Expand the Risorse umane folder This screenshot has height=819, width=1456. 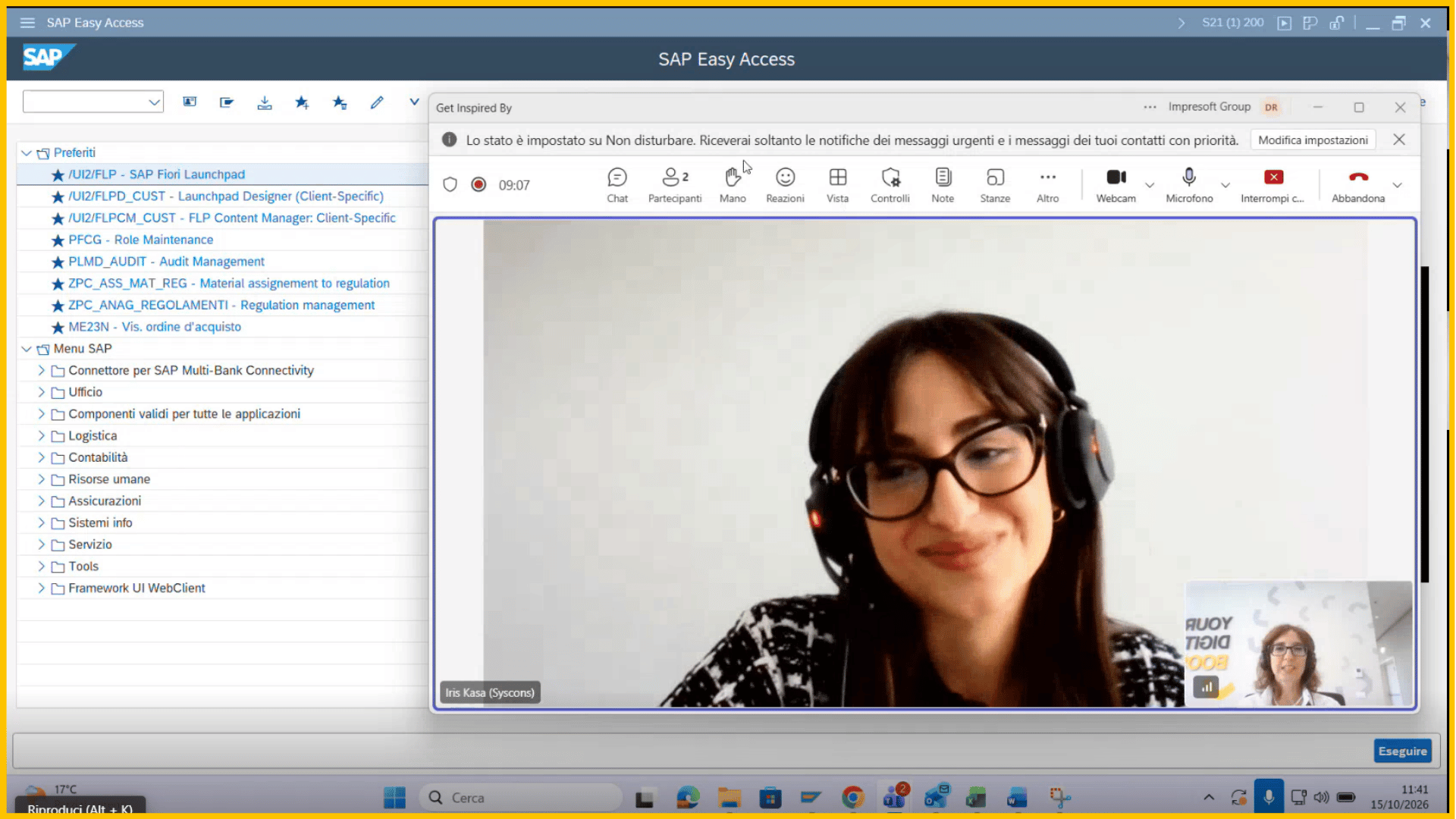pos(41,479)
